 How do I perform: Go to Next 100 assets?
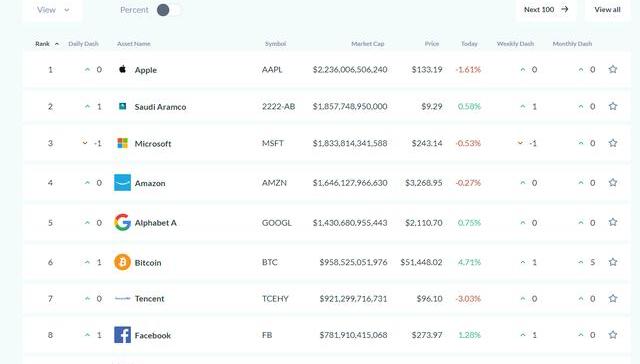[546, 9]
